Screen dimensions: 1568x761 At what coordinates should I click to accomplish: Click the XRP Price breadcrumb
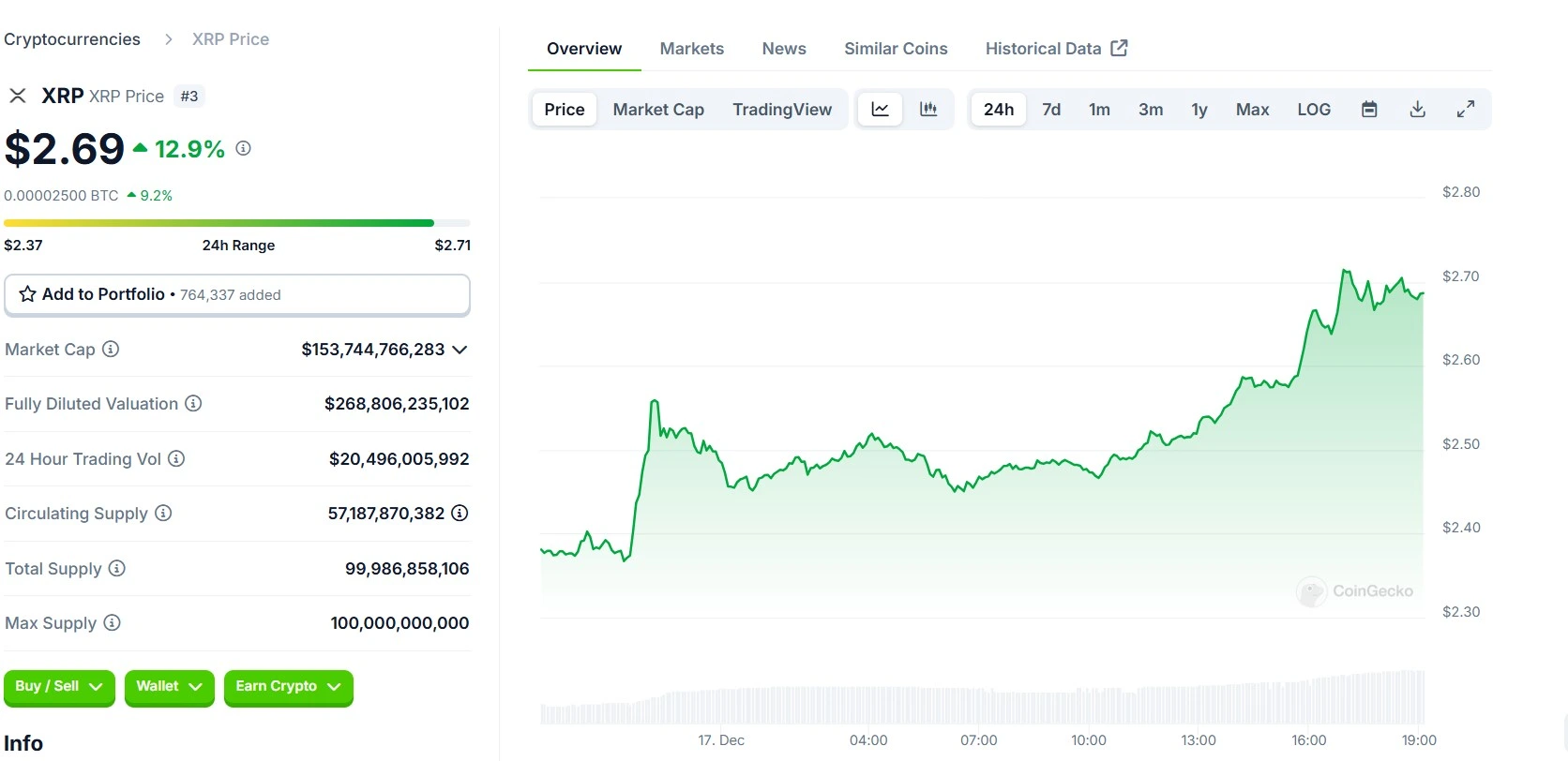231,39
